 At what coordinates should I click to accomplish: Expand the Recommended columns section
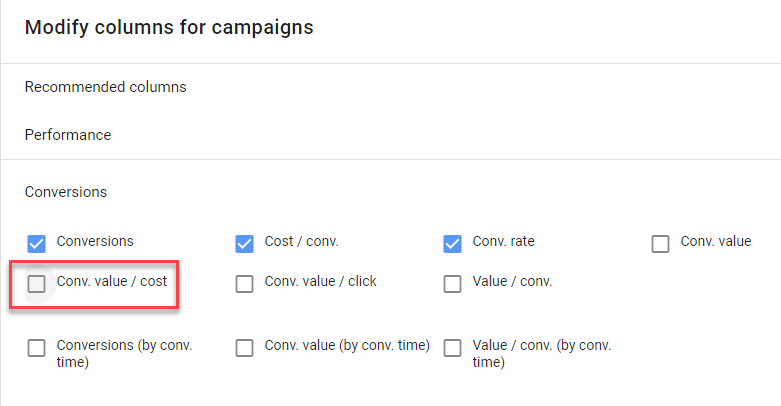[x=105, y=87]
